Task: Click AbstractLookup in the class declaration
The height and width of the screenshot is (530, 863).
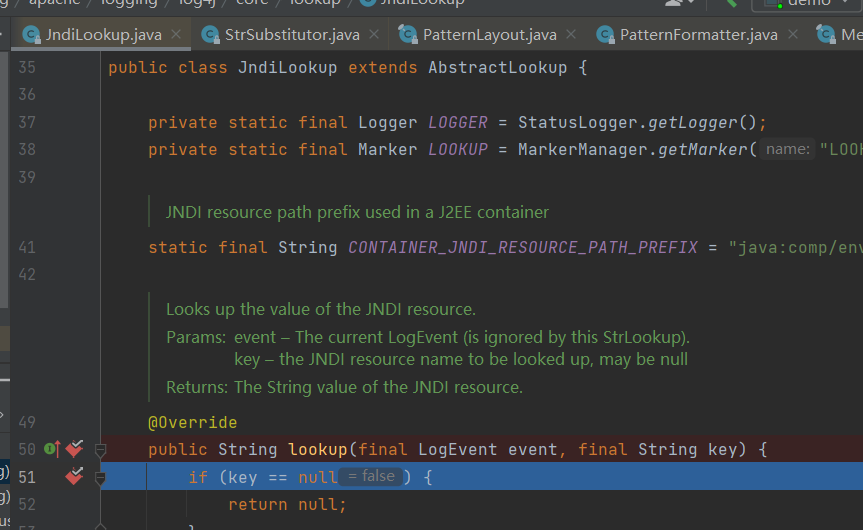Action: coord(498,68)
